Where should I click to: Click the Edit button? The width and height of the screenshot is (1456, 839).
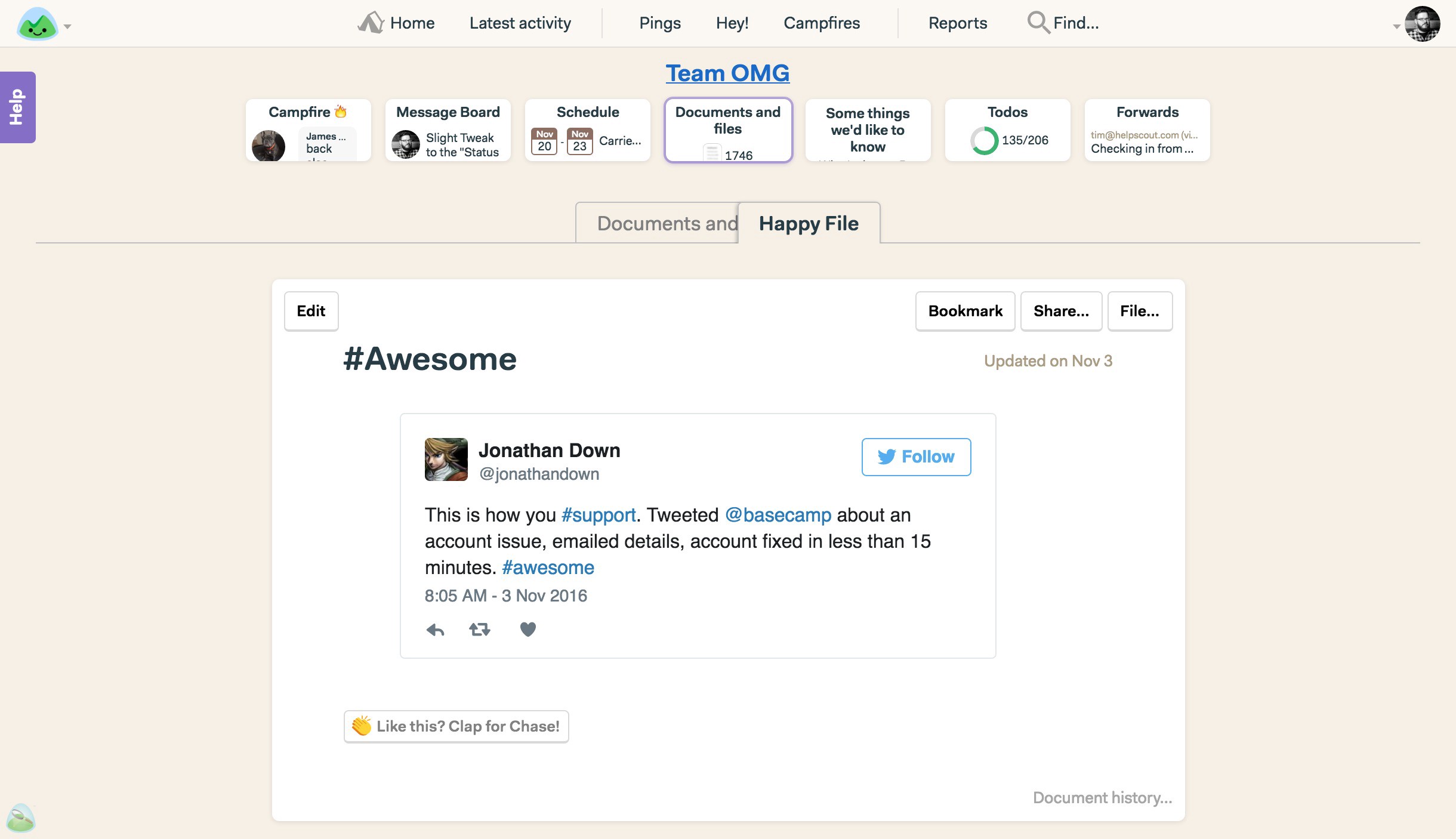click(311, 311)
